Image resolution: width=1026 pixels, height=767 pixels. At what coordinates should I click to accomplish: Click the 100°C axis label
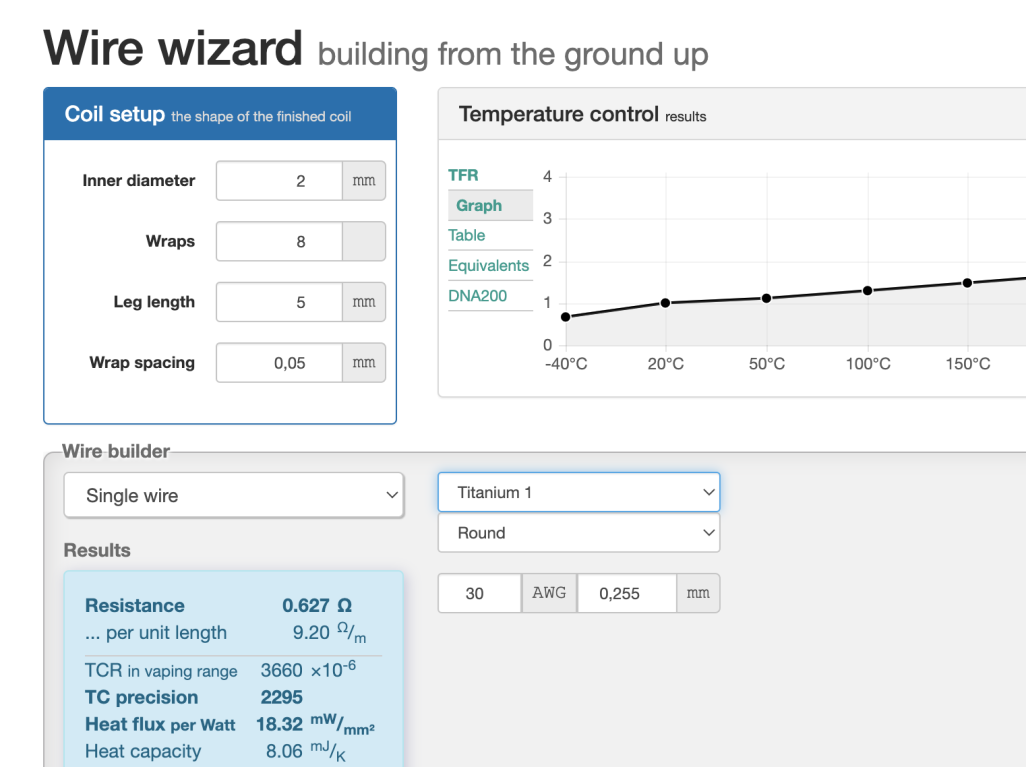tap(868, 364)
